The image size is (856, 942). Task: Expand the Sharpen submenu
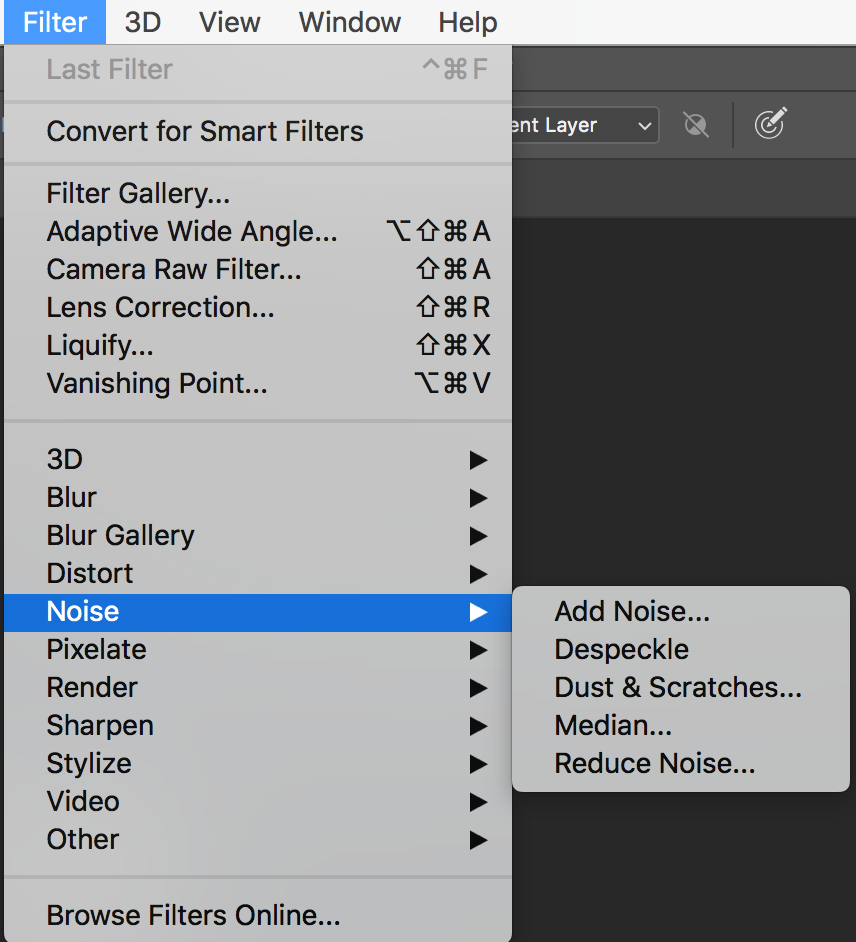coord(258,726)
